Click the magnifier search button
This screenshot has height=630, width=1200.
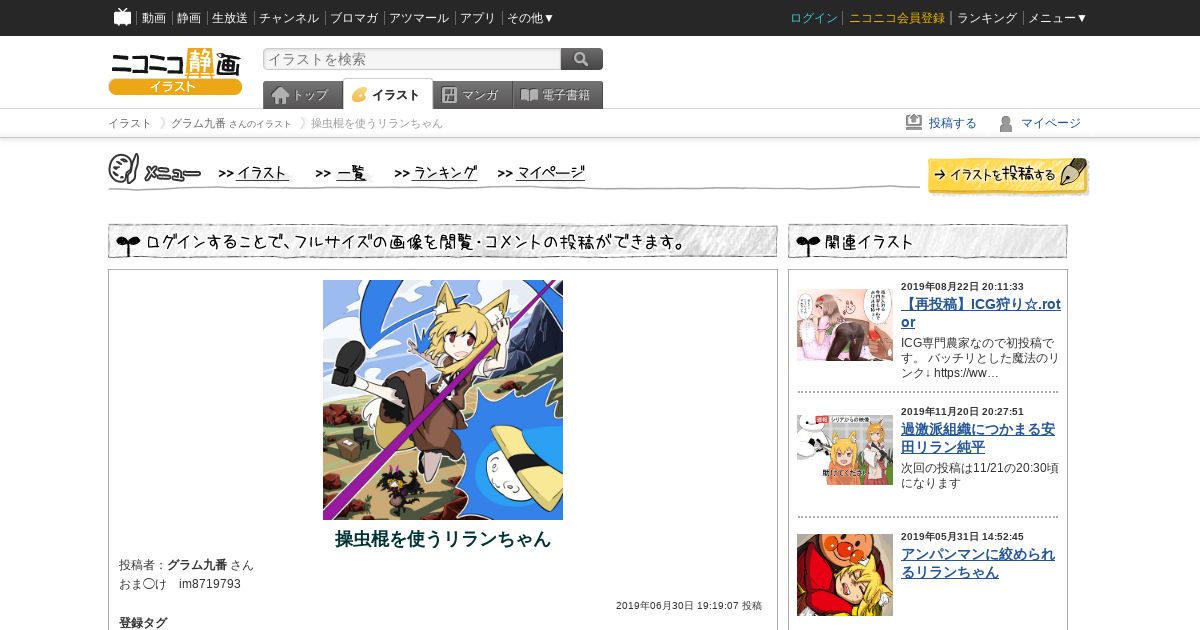point(582,59)
